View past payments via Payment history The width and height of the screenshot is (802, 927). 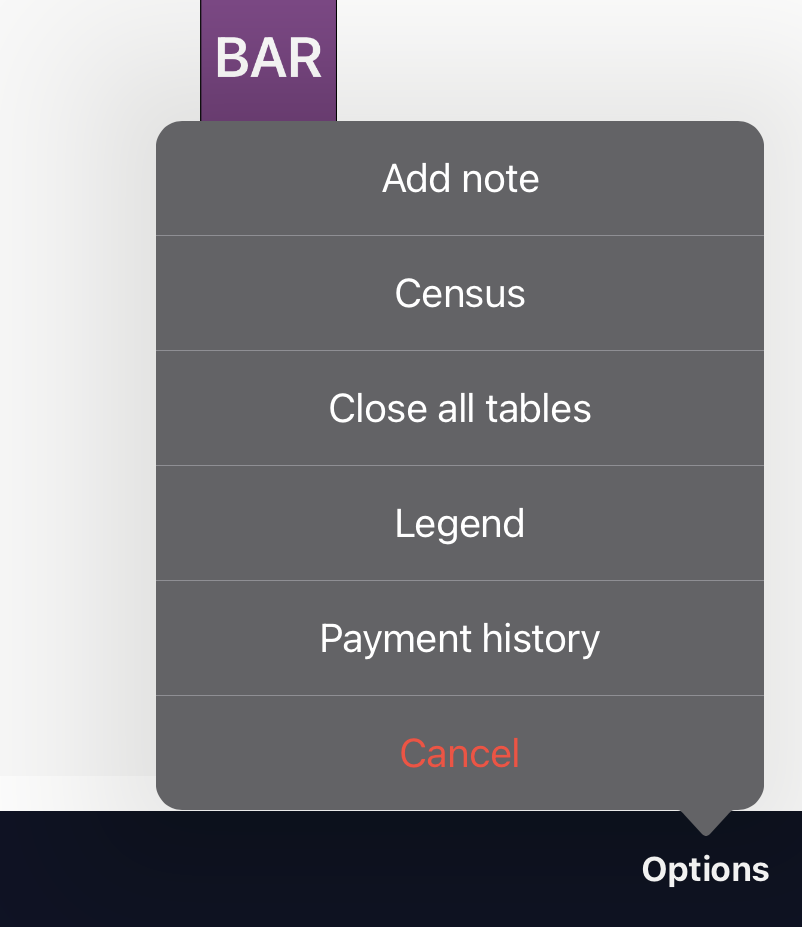coord(460,638)
